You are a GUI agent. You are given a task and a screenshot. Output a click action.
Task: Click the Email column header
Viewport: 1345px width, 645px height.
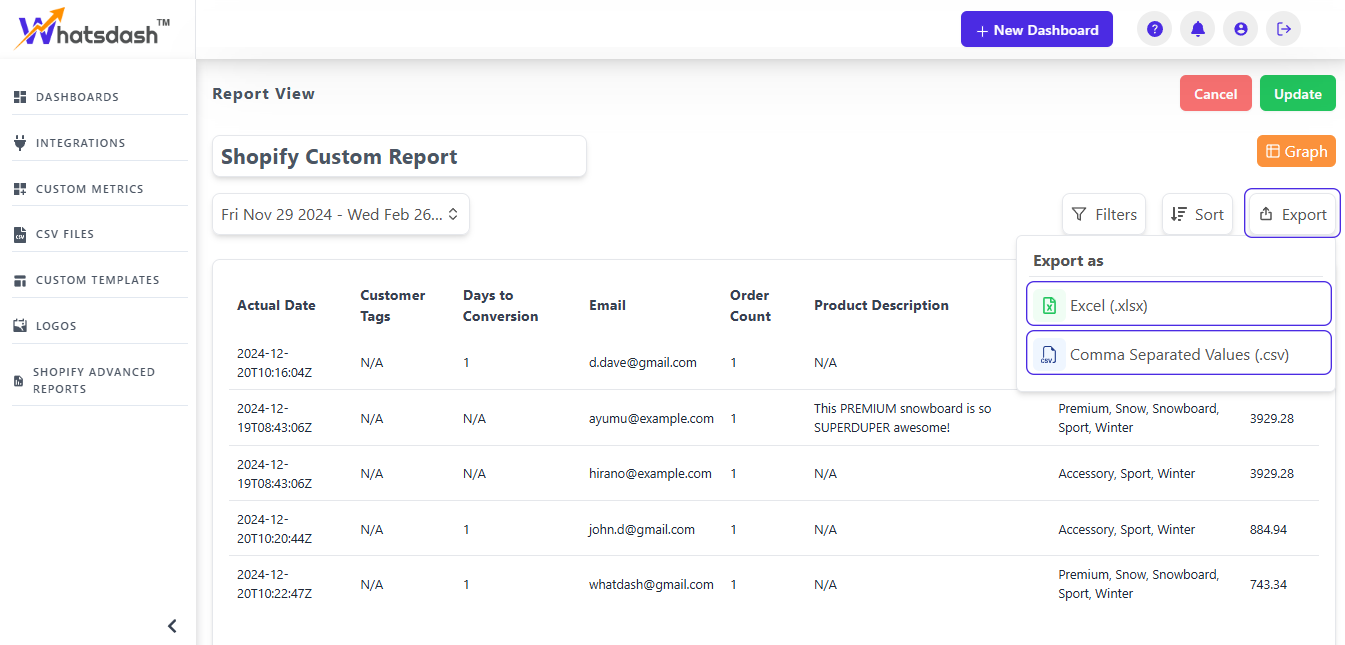click(x=607, y=306)
